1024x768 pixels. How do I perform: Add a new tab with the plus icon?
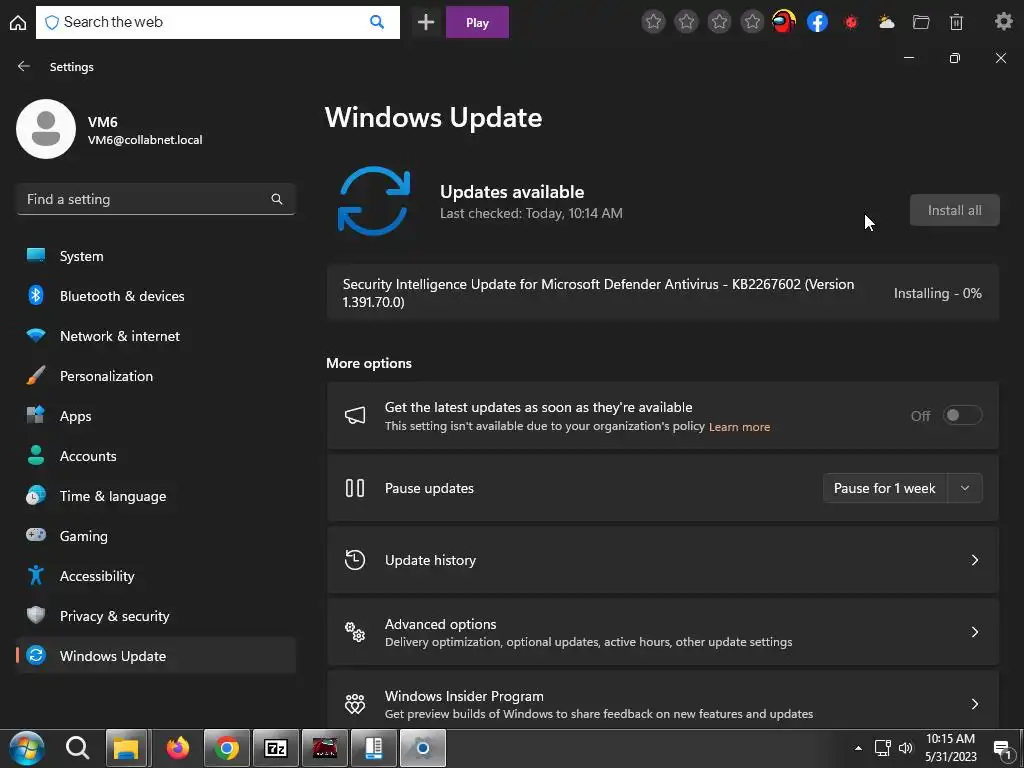tap(426, 22)
